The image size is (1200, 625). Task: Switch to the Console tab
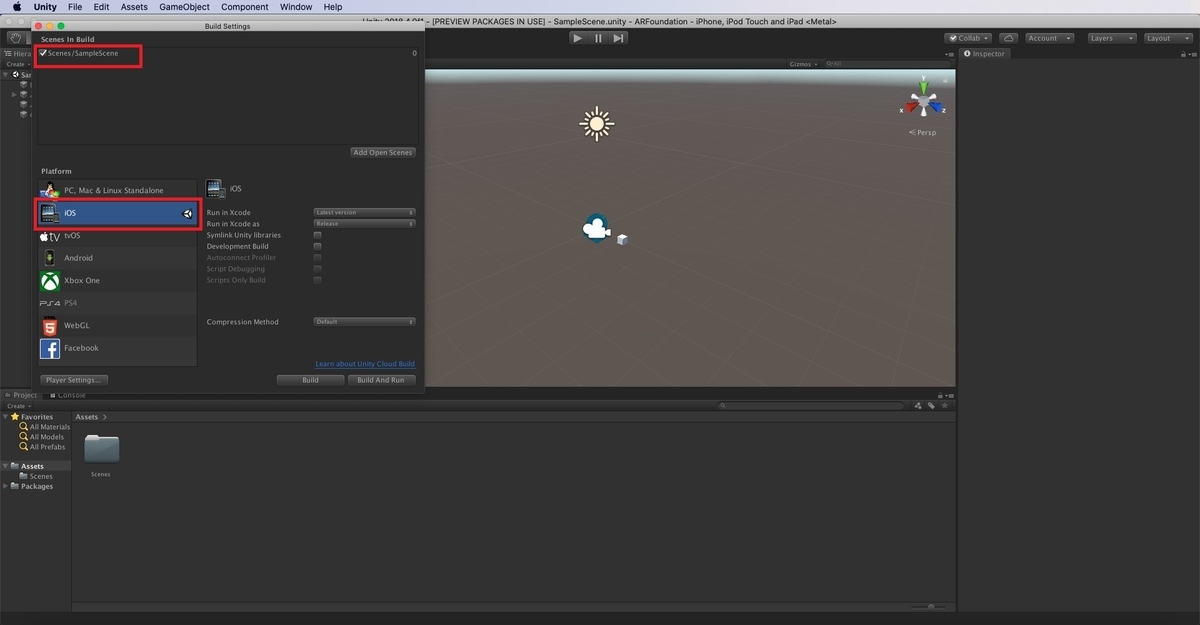tap(69, 395)
